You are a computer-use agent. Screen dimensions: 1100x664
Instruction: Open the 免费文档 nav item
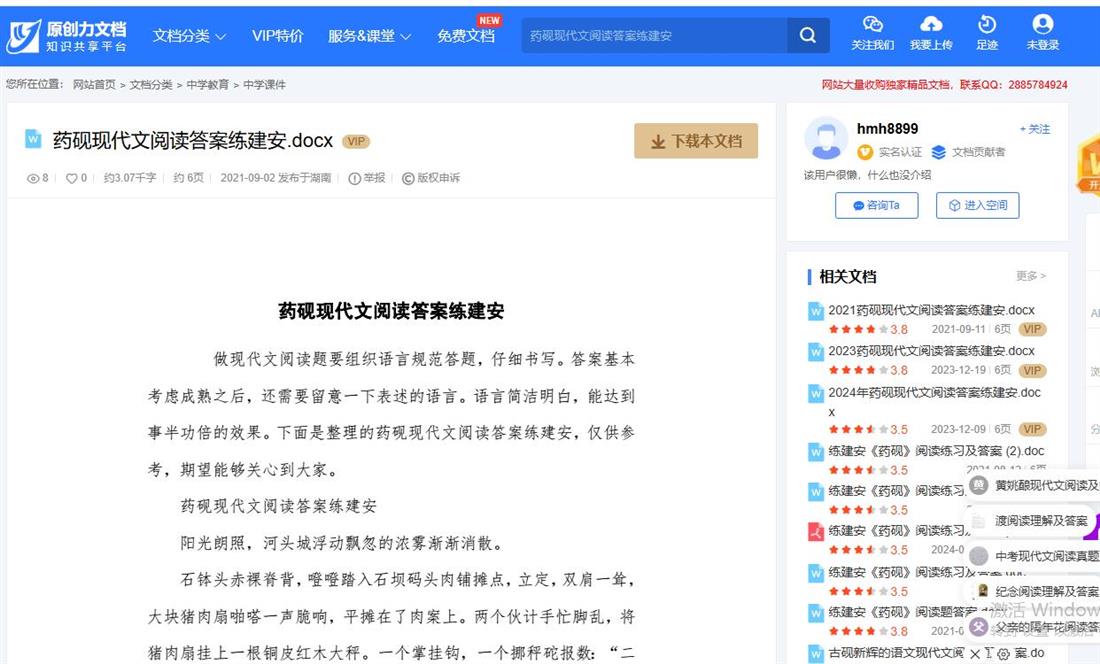coord(466,36)
